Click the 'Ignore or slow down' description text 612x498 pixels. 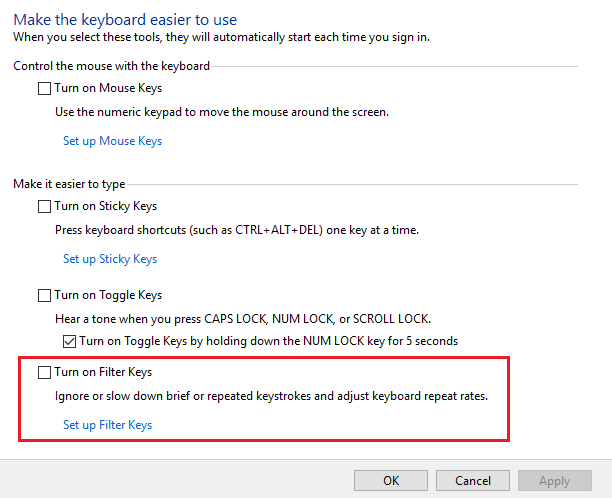(x=271, y=396)
